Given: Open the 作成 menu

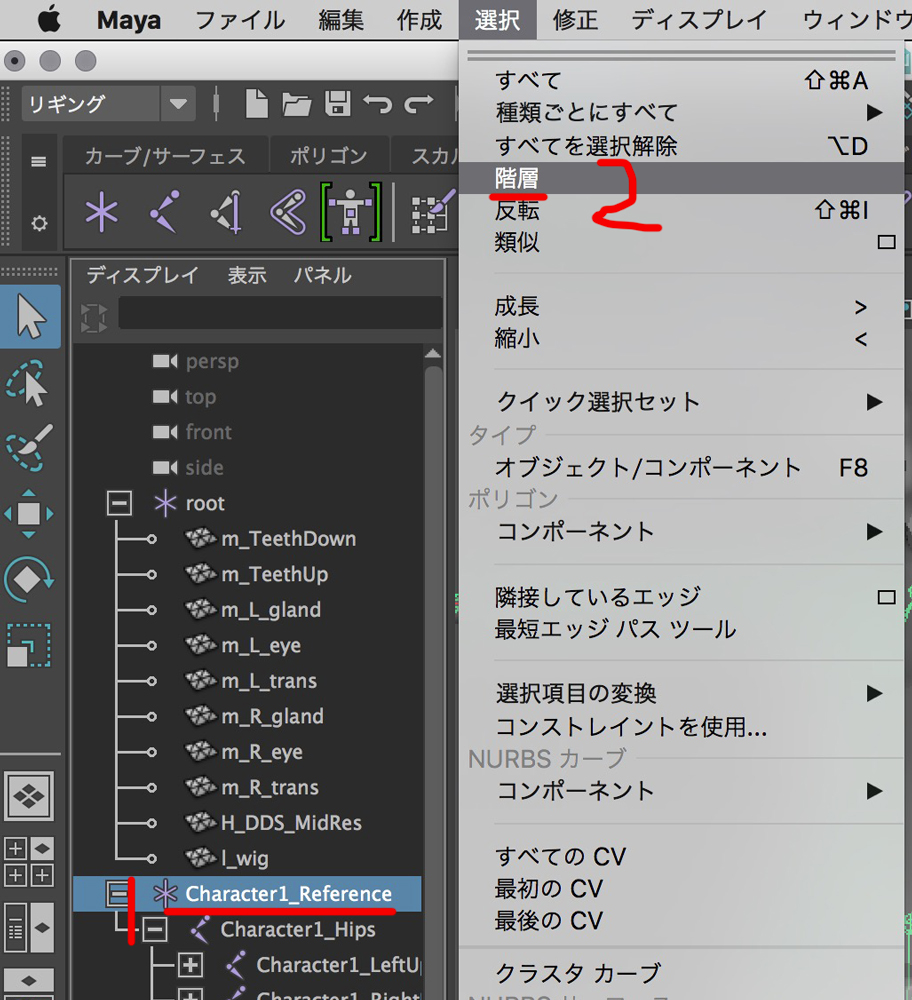Looking at the screenshot, I should (x=419, y=20).
